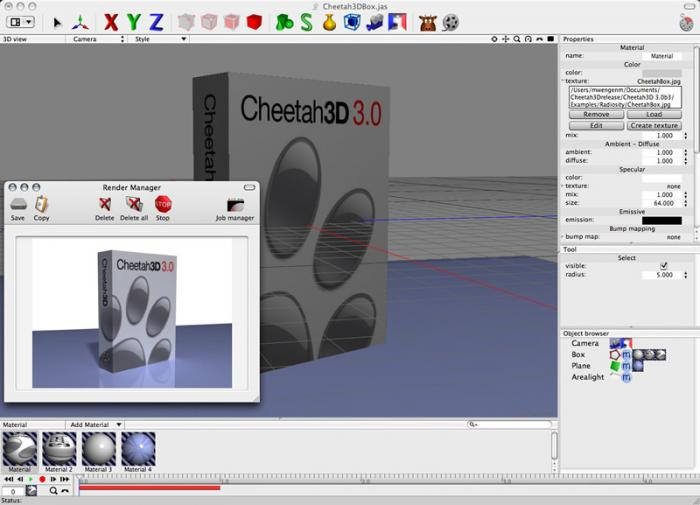This screenshot has height=505, width=700.
Task: Click the green blob shapes icon
Action: [x=284, y=22]
